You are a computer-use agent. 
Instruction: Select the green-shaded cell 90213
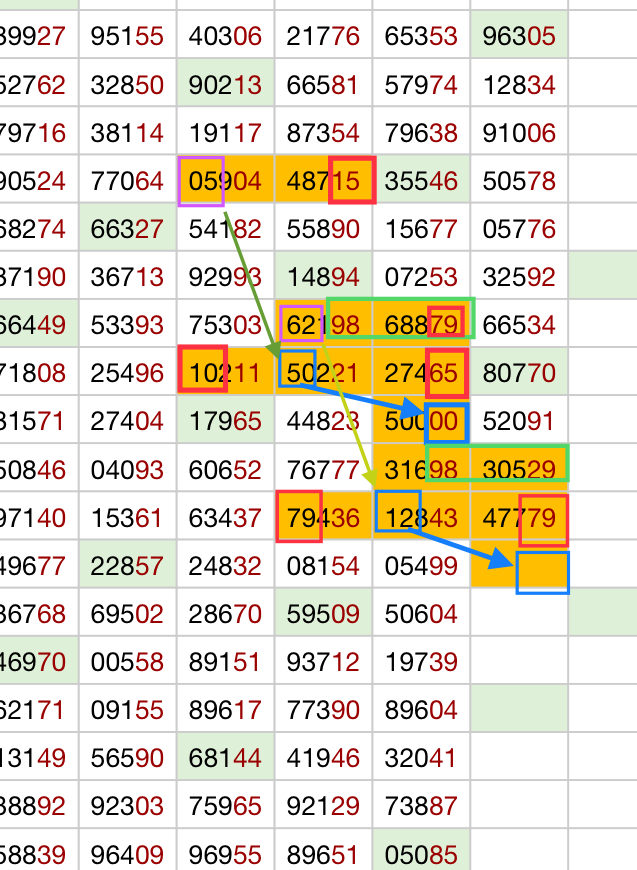225,85
